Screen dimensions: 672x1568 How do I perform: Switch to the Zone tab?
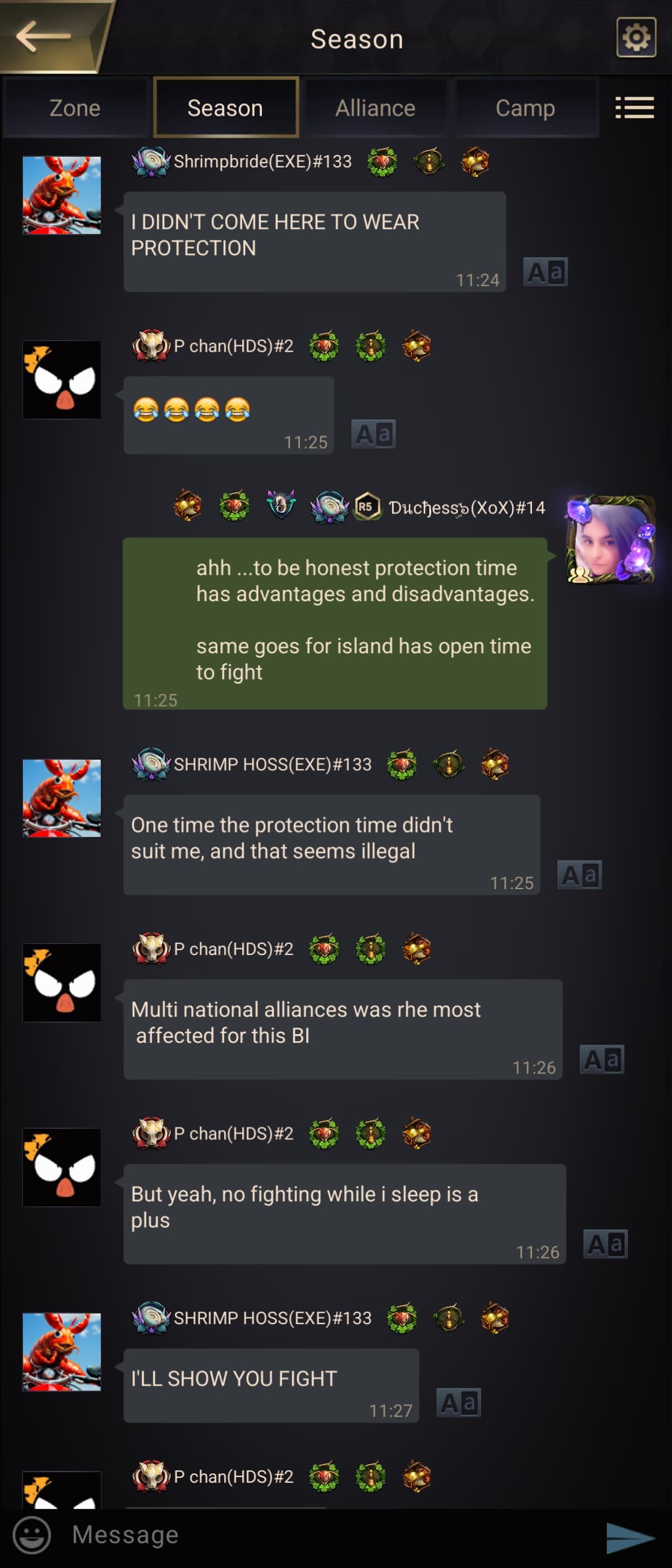(x=75, y=108)
